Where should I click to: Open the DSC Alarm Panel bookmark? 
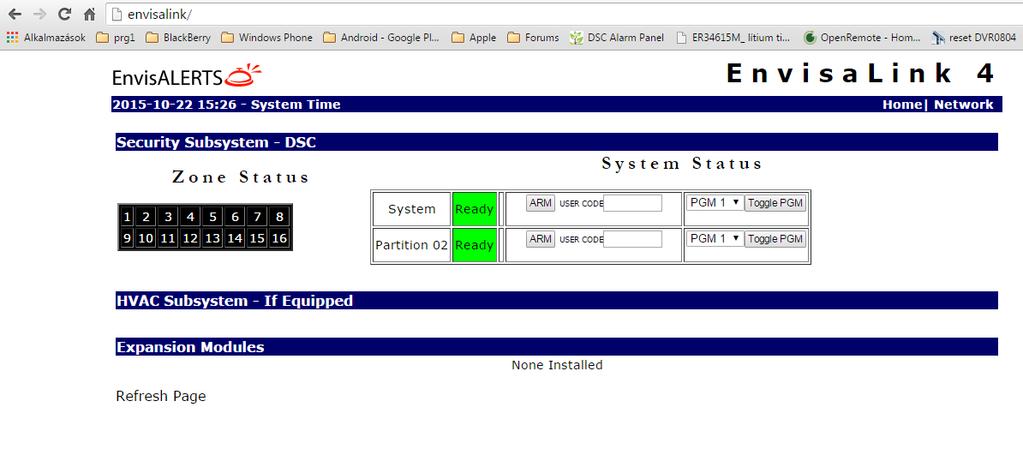coord(617,38)
